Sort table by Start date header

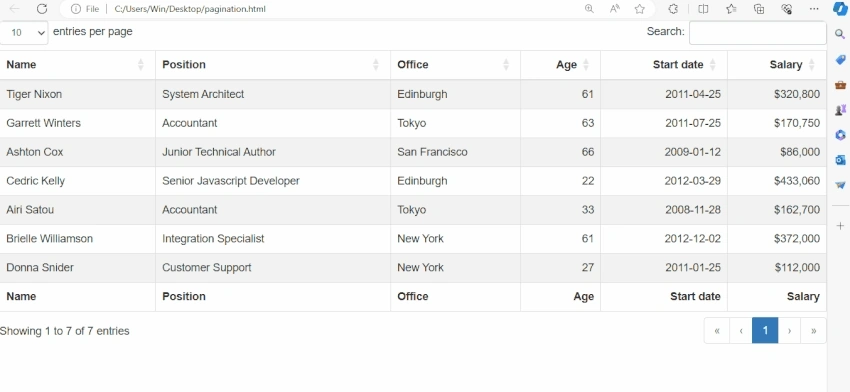(x=664, y=65)
